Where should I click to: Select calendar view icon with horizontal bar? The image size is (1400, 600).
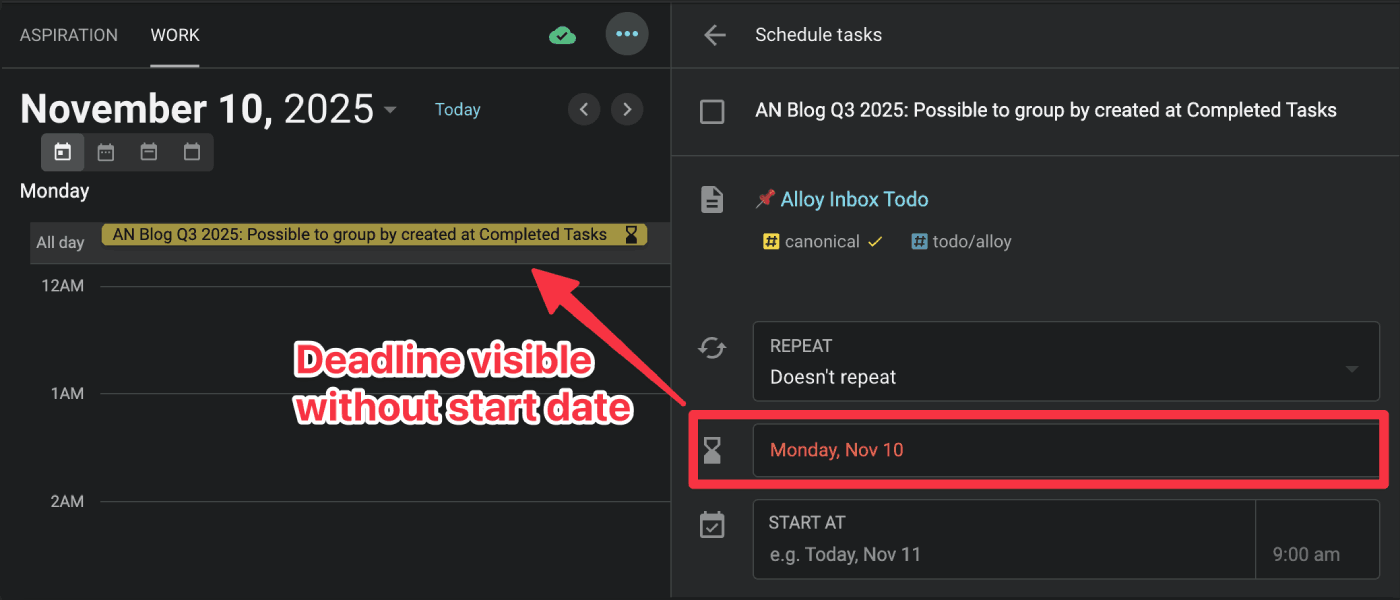[149, 152]
